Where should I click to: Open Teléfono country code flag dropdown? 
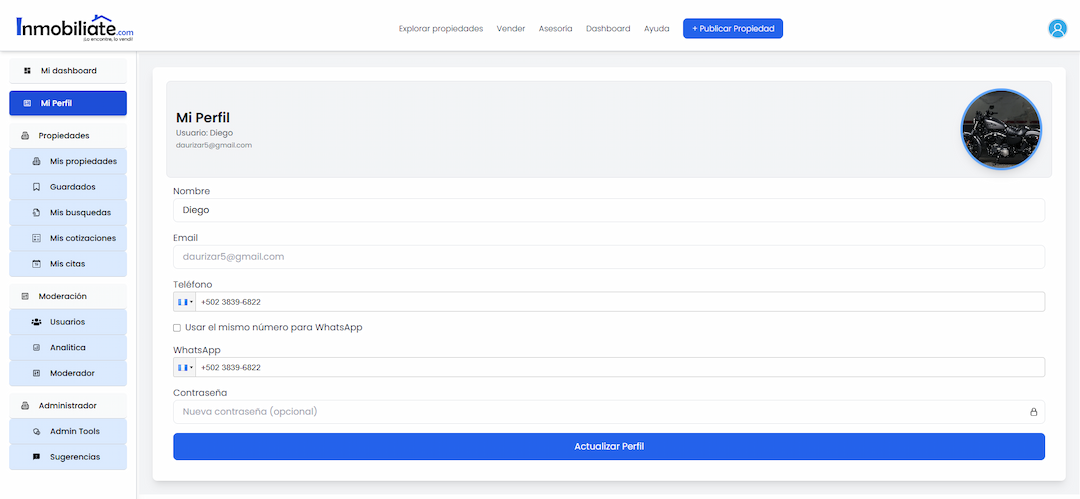pos(185,302)
